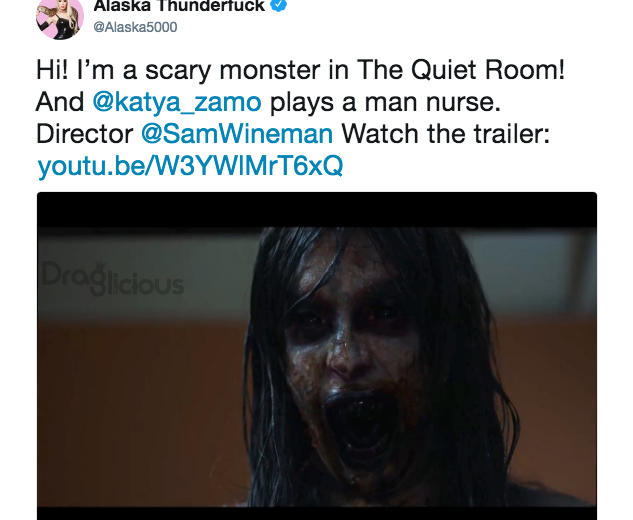This screenshot has width=633, height=520.
Task: Click the crown atop the Draglicious logo
Action: coord(100,266)
